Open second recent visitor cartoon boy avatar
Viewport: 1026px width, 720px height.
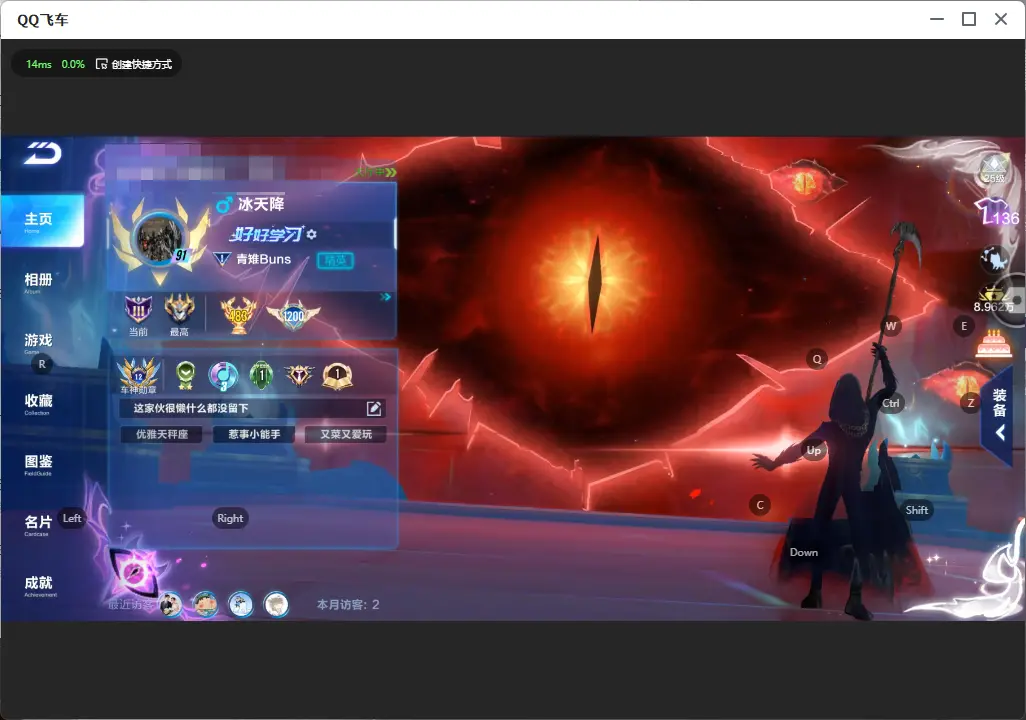(205, 605)
